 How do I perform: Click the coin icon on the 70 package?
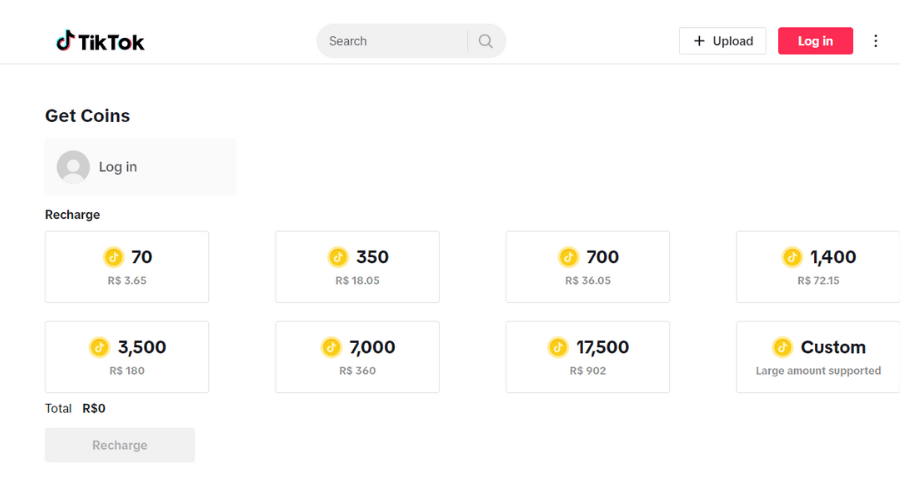click(x=113, y=257)
